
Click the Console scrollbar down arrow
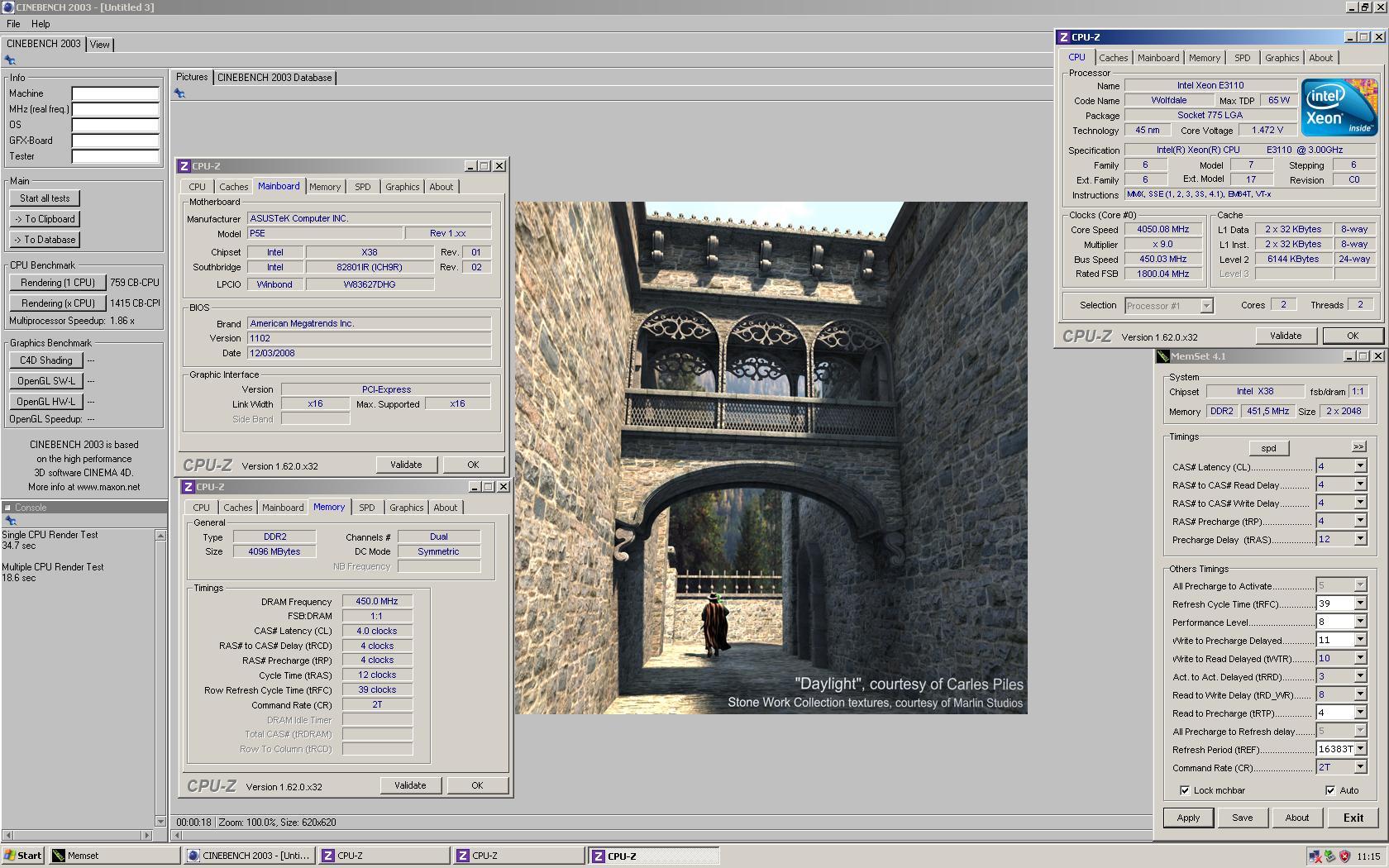160,821
